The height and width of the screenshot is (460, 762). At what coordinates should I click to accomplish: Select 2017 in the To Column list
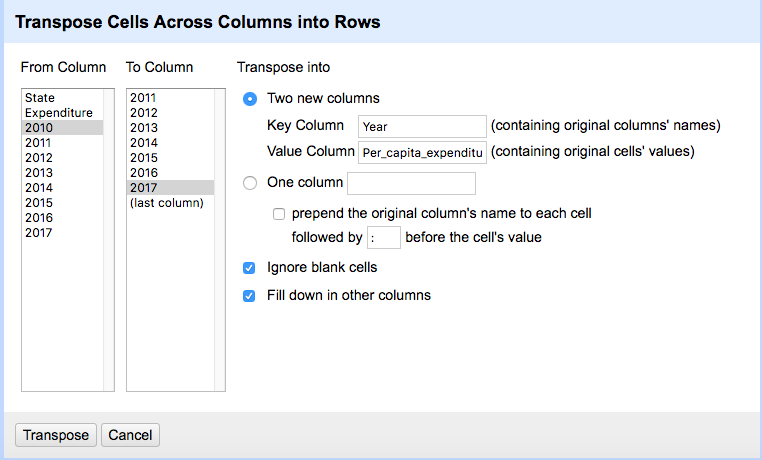171,187
